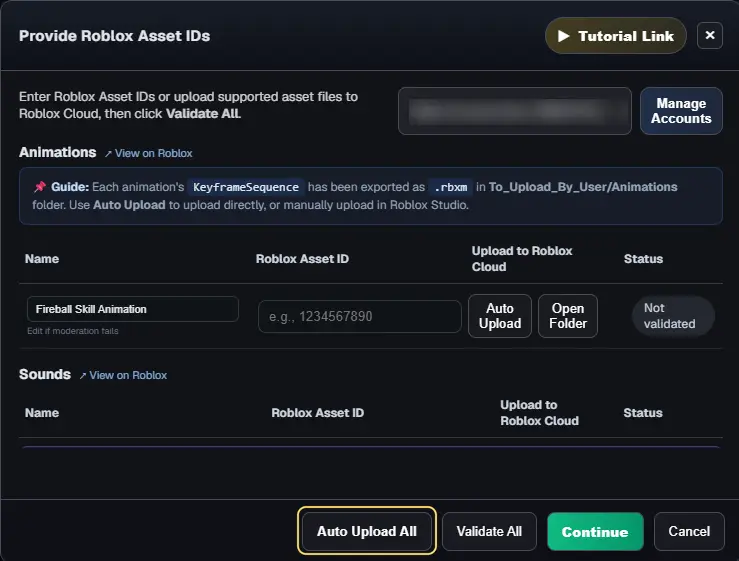Viewport: 739px width, 561px height.
Task: Open Animations View on Roblox link
Action: pos(149,153)
